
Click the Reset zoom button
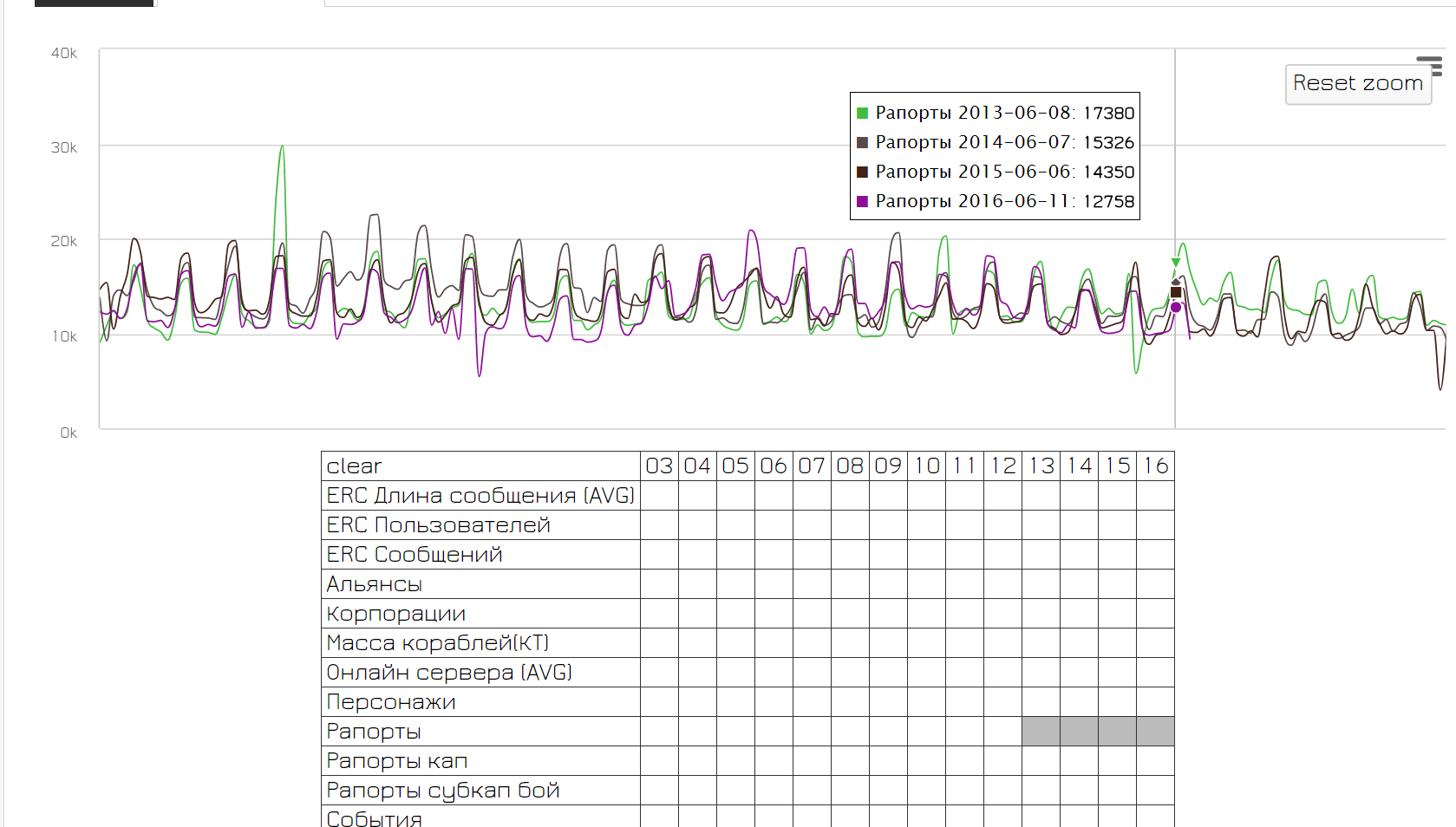[x=1358, y=84]
